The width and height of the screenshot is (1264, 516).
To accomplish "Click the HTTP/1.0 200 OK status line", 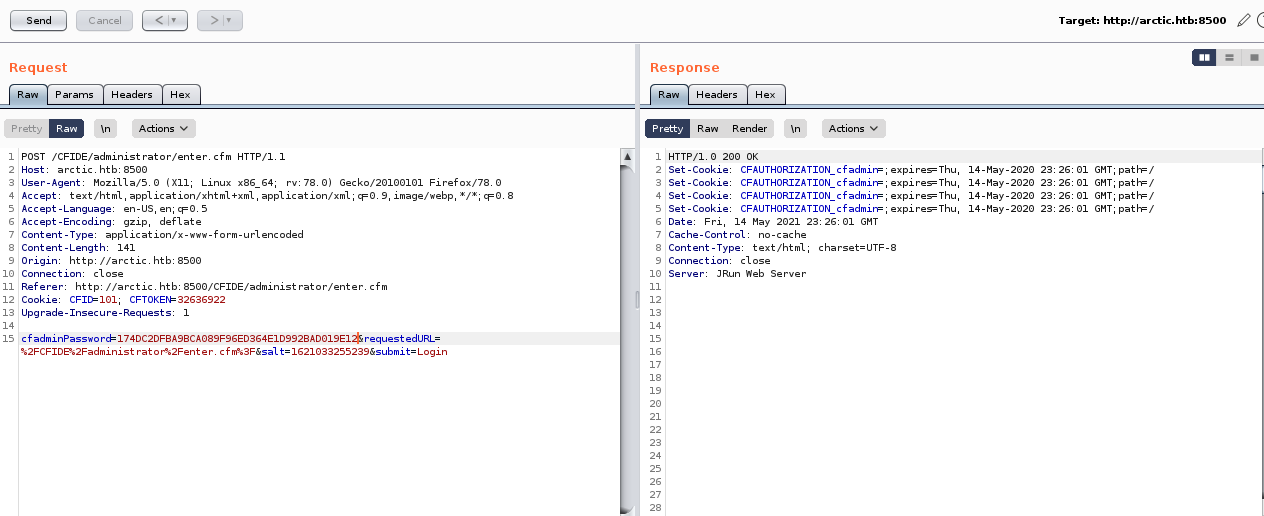I will pos(713,157).
